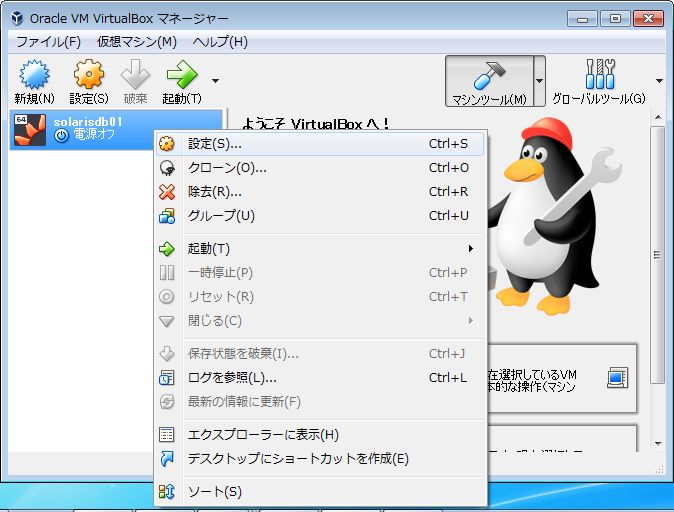Open the dropdown arrow beside マシンツール(M)
This screenshot has width=674, height=512.
(539, 81)
